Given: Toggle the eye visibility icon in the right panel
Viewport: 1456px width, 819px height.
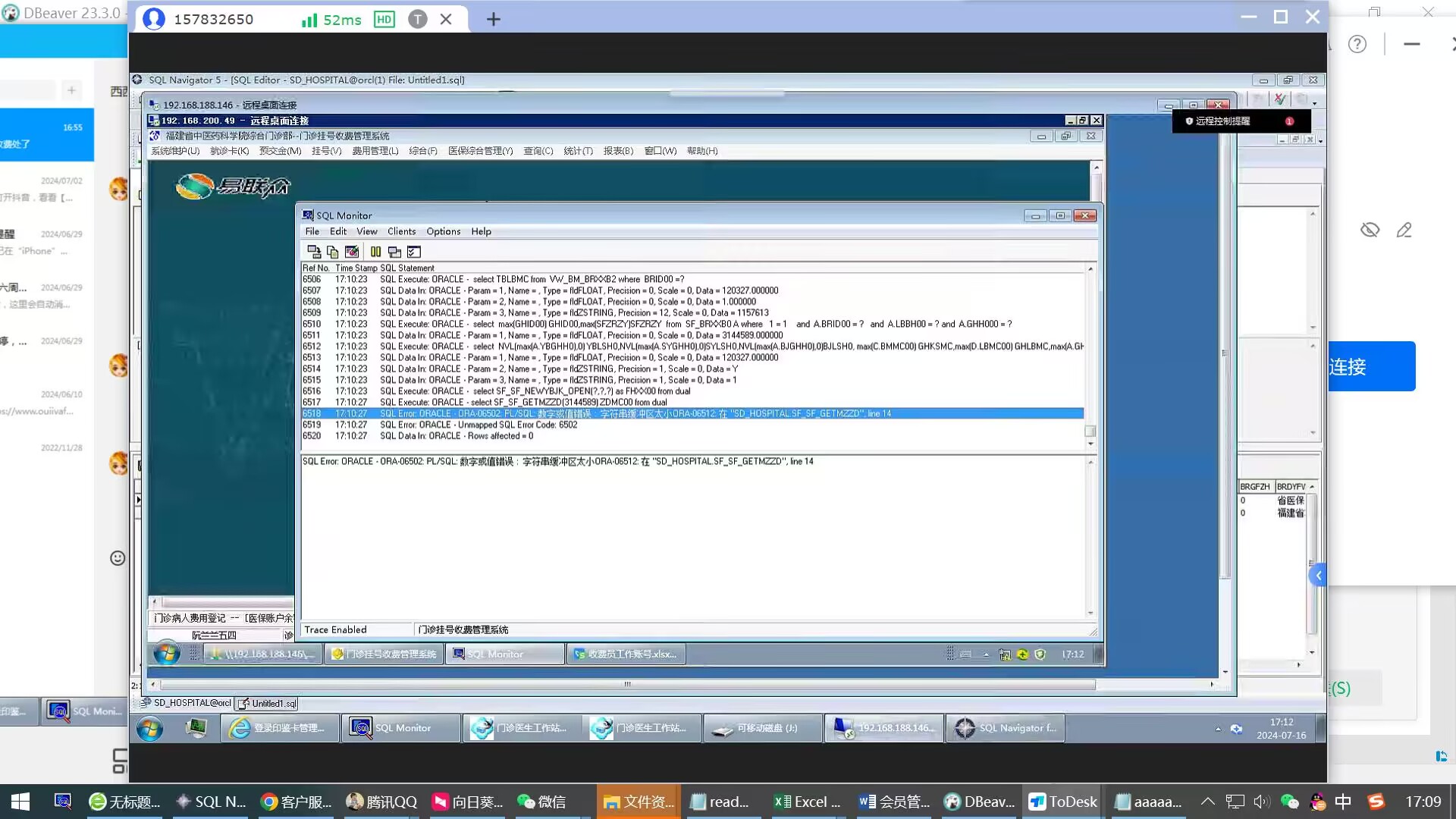Looking at the screenshot, I should click(x=1370, y=231).
